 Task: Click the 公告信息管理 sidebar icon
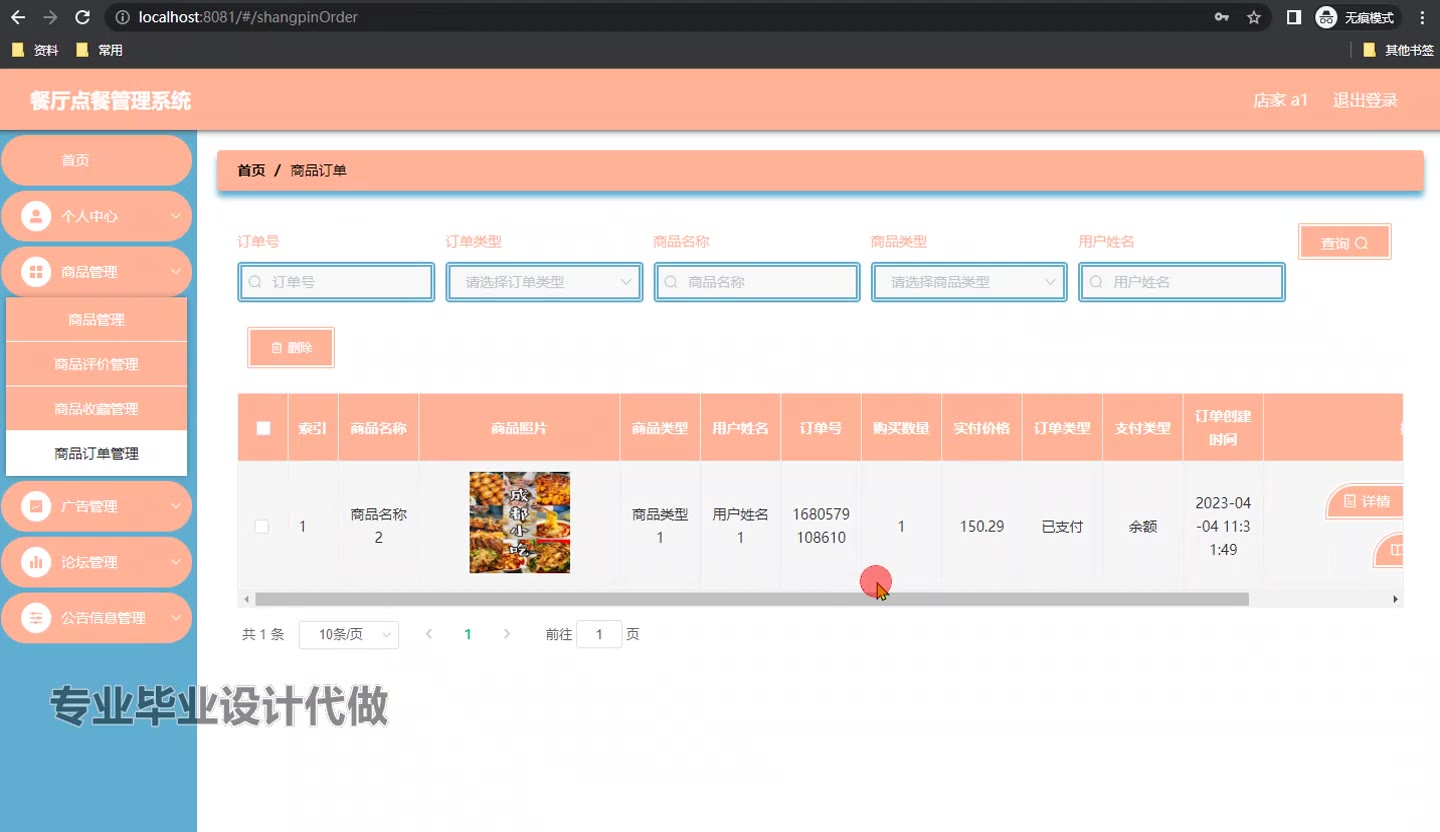coord(36,618)
